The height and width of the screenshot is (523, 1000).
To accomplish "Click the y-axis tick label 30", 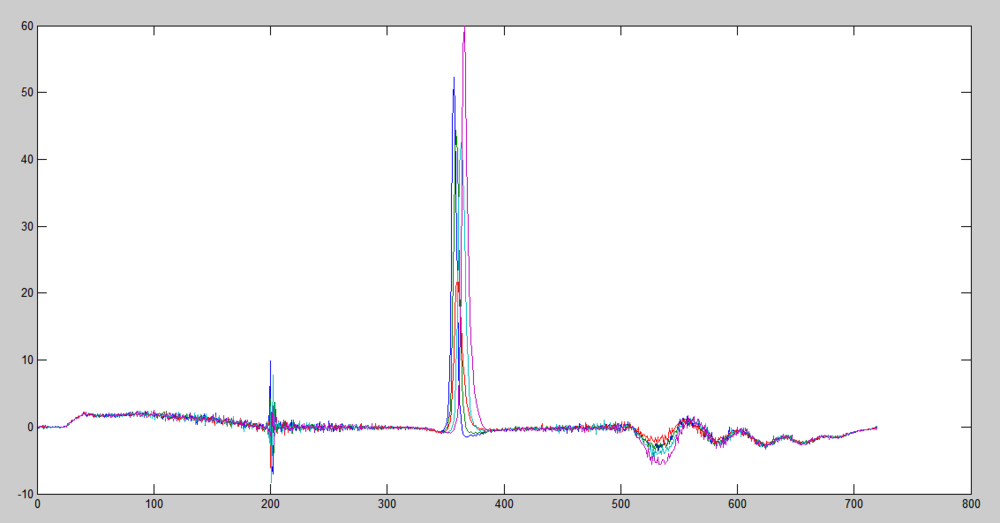I will [x=28, y=227].
